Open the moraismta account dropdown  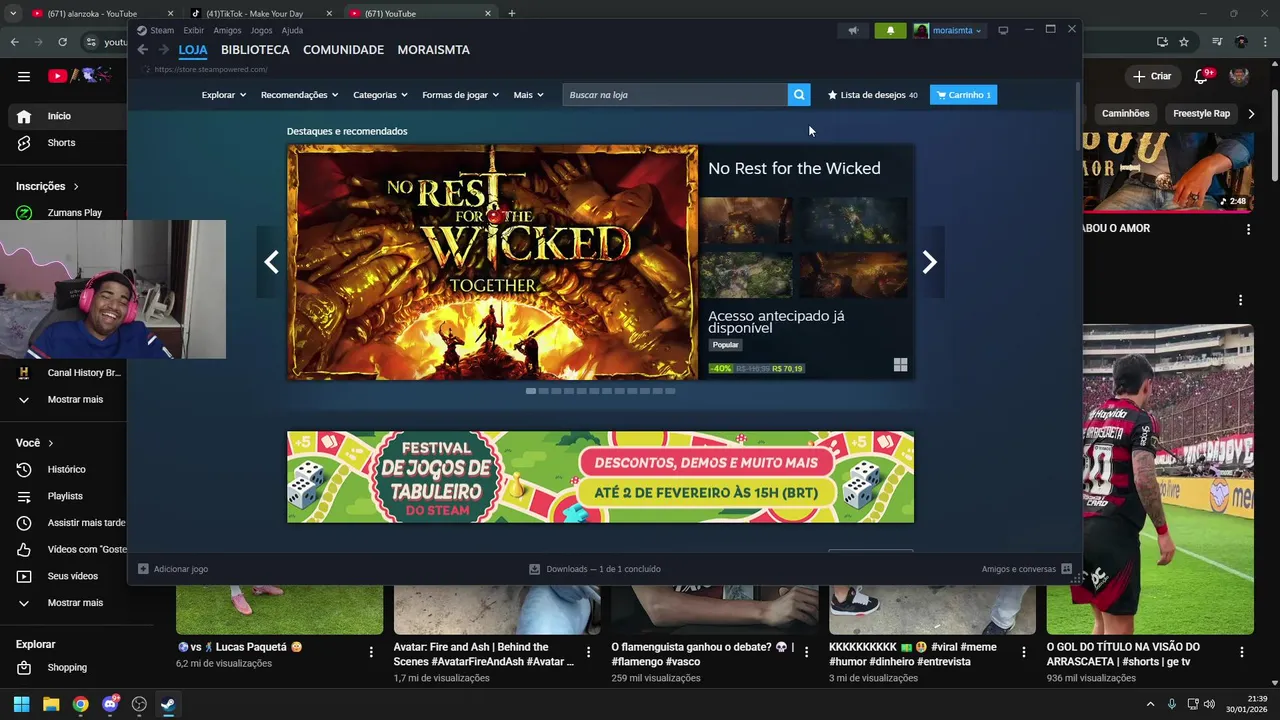[x=948, y=30]
